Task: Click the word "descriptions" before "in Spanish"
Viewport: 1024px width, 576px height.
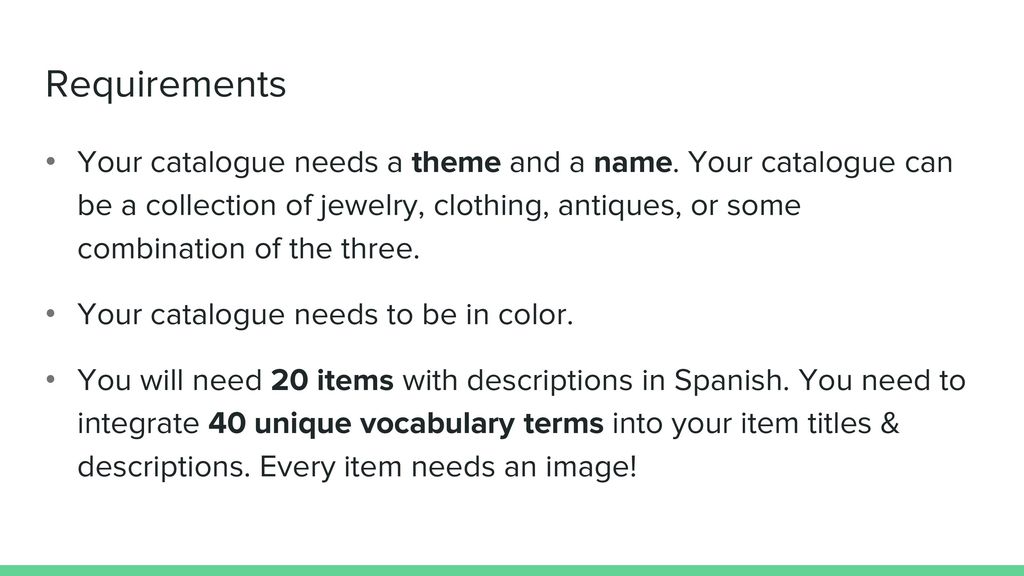Action: tap(550, 381)
